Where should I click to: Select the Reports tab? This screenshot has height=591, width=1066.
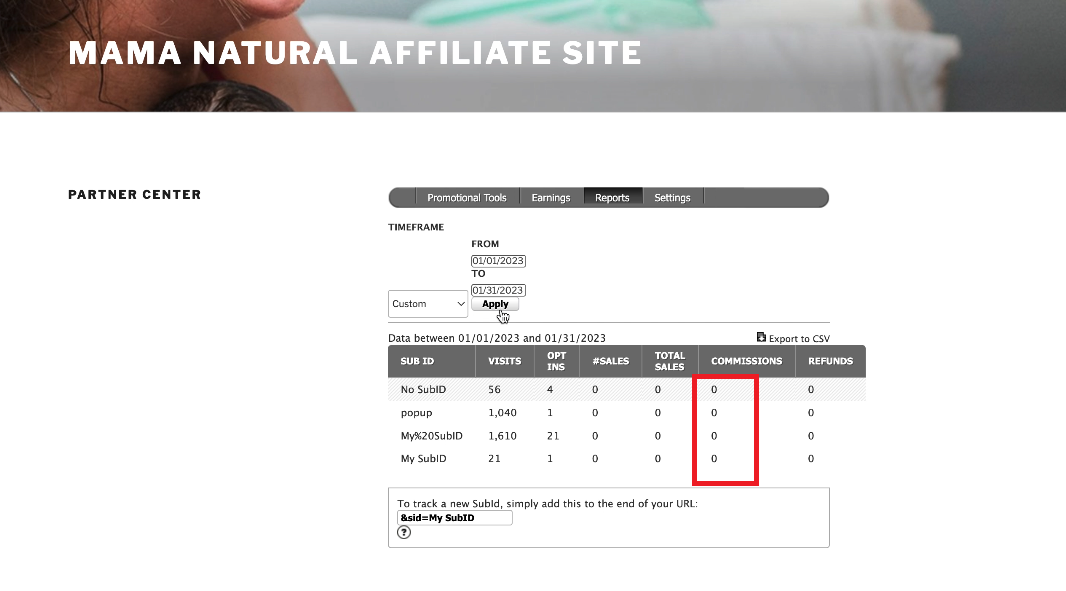pos(612,198)
